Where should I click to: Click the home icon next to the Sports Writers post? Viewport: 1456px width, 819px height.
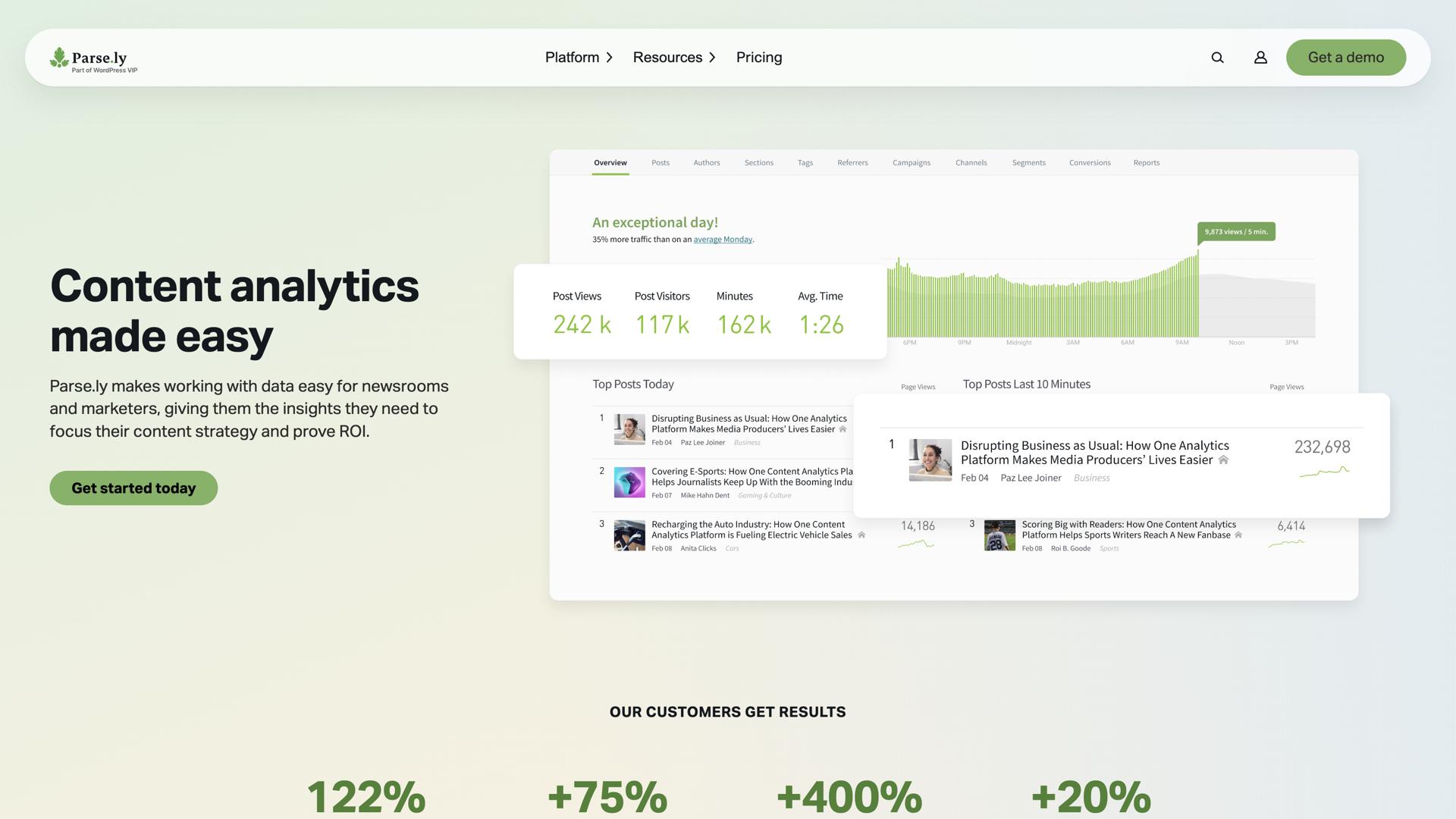pos(1238,535)
